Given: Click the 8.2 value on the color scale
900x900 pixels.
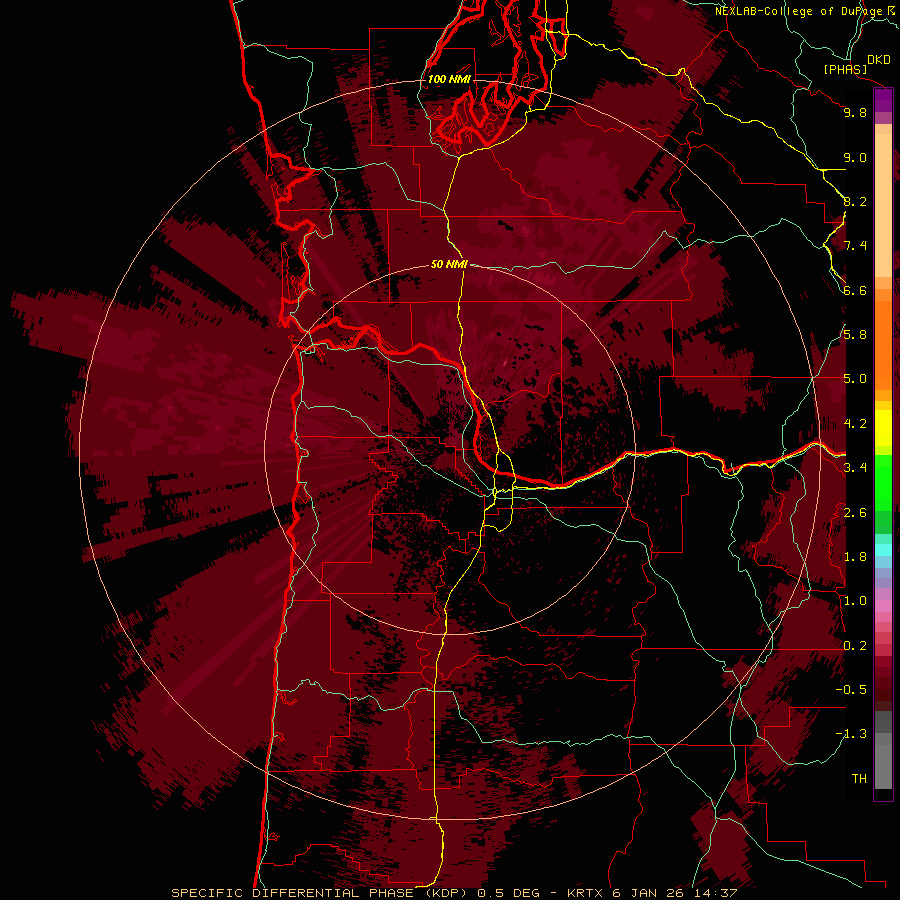Looking at the screenshot, I should [855, 201].
